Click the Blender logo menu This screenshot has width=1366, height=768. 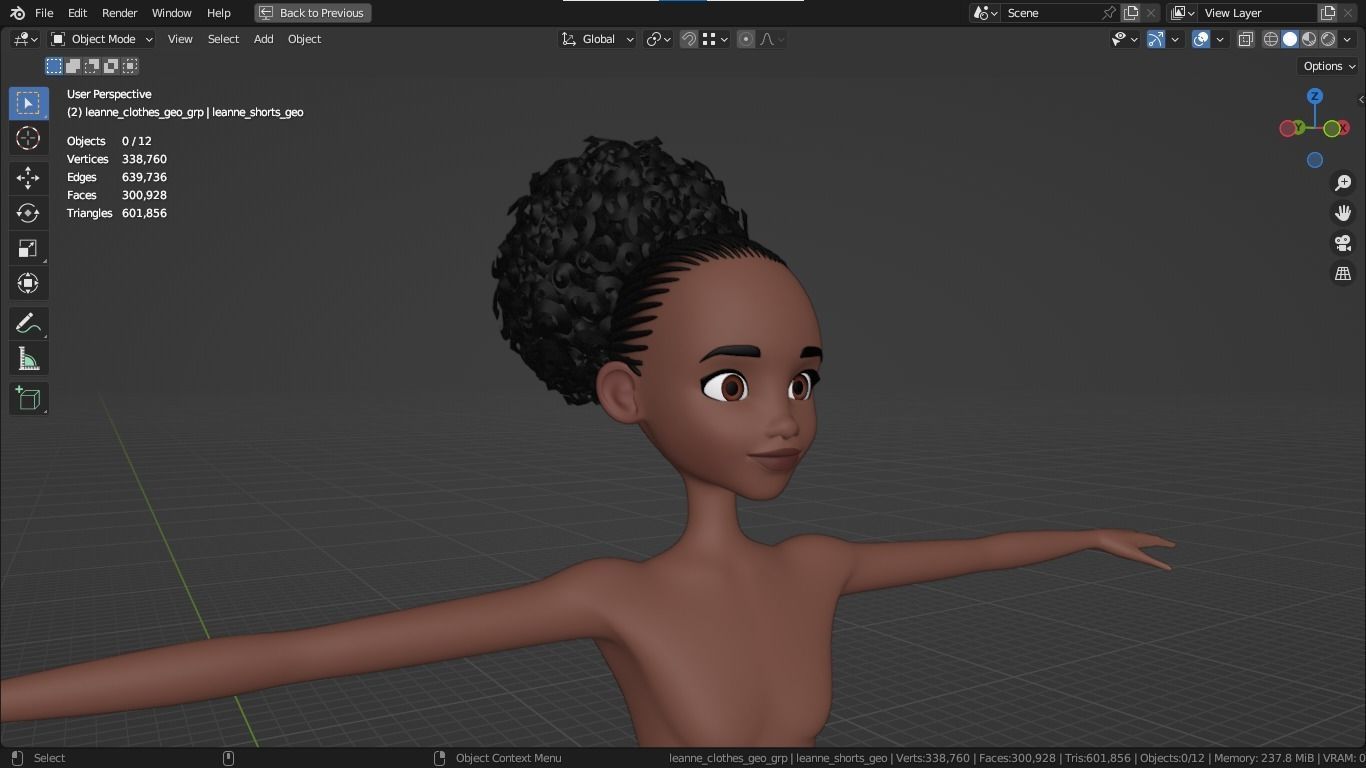[x=17, y=13]
